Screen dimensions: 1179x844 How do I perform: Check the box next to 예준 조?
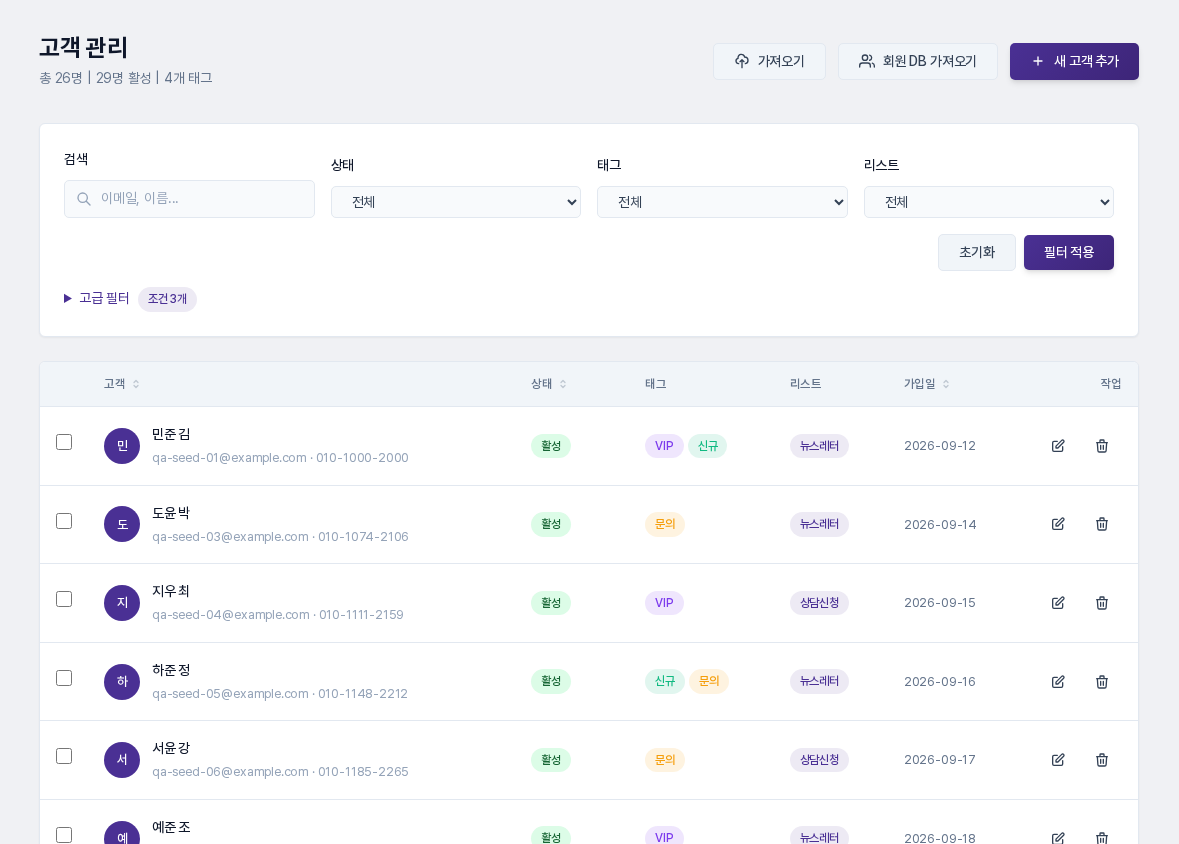(x=64, y=835)
